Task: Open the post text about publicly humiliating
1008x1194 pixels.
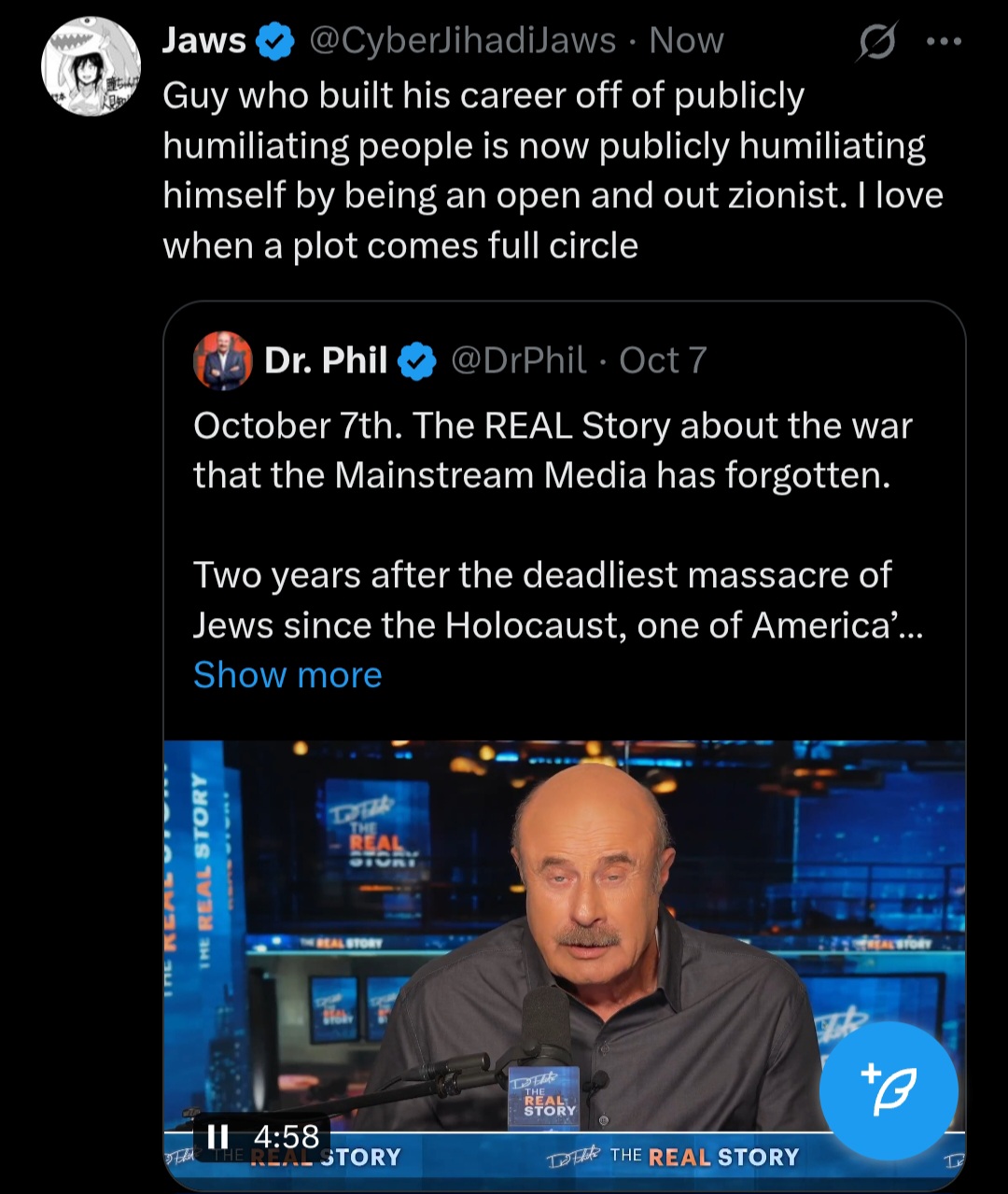Action: pos(551,171)
